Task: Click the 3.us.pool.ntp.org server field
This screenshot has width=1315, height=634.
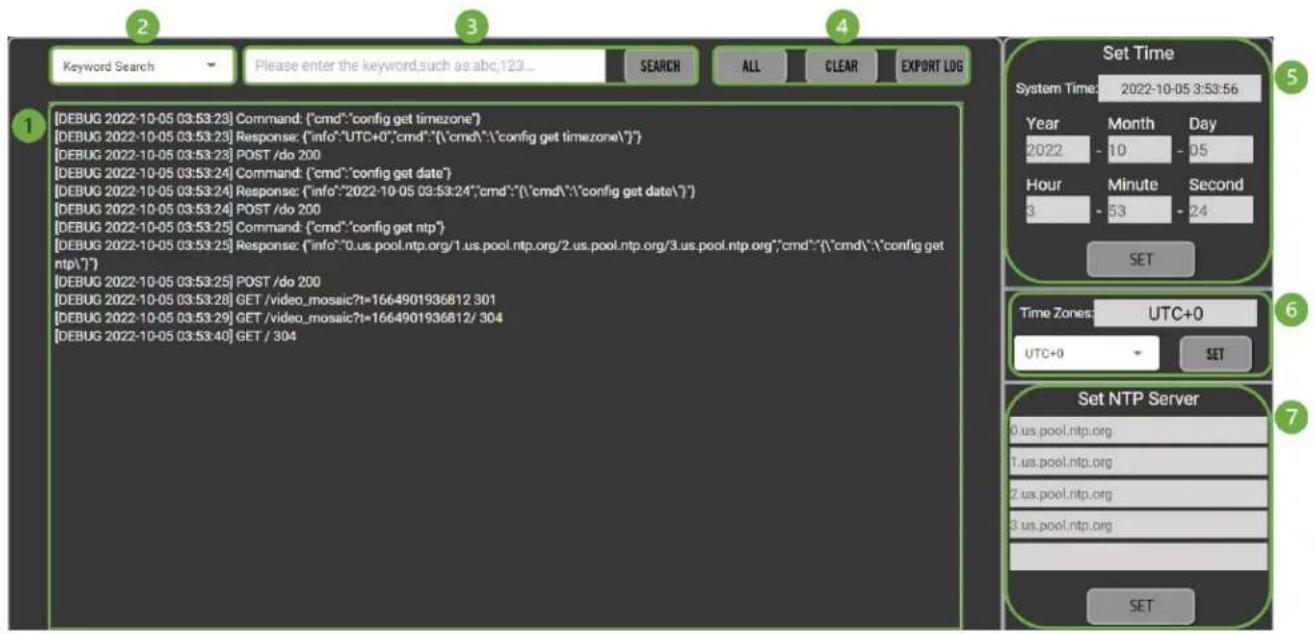Action: point(1138,525)
